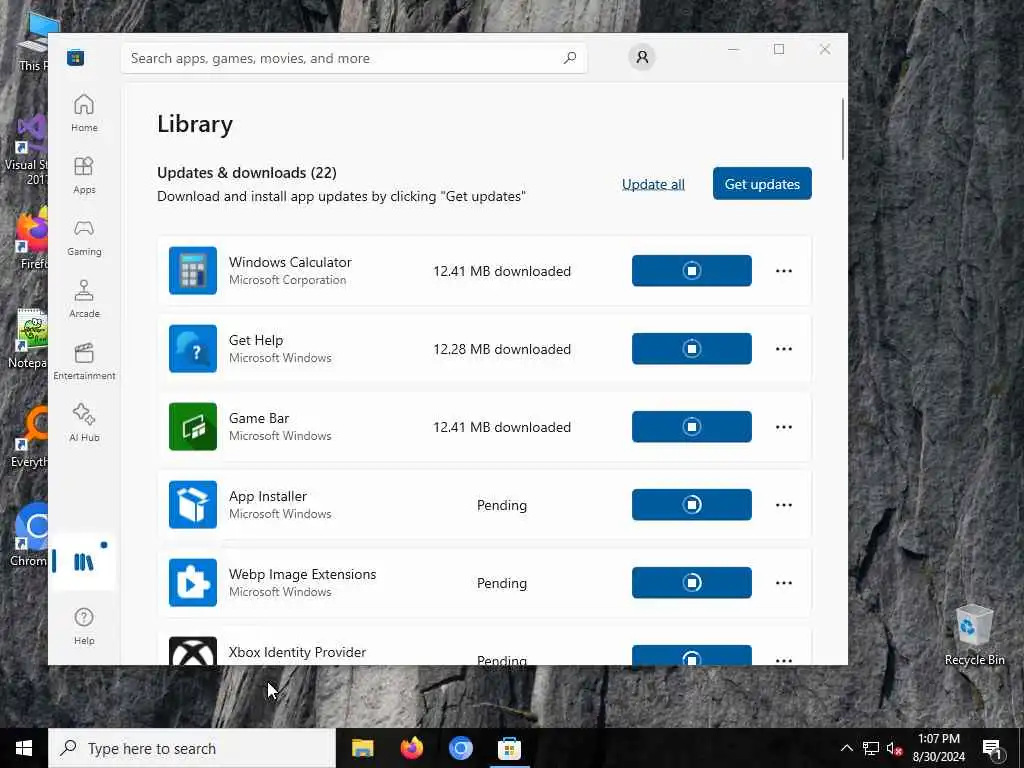Click the Get Help app icon

193,348
